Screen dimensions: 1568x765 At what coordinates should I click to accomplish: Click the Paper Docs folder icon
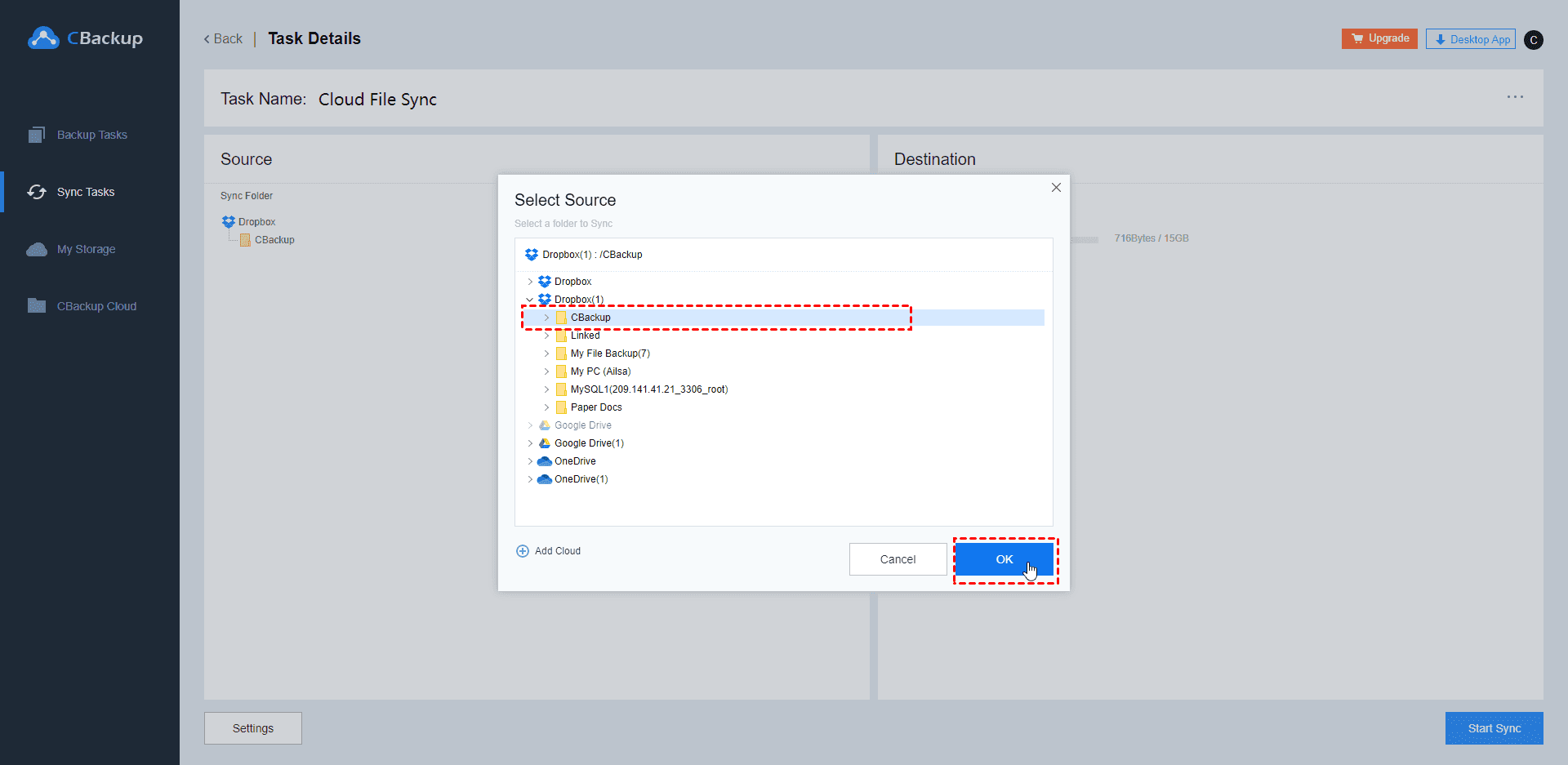[x=561, y=407]
